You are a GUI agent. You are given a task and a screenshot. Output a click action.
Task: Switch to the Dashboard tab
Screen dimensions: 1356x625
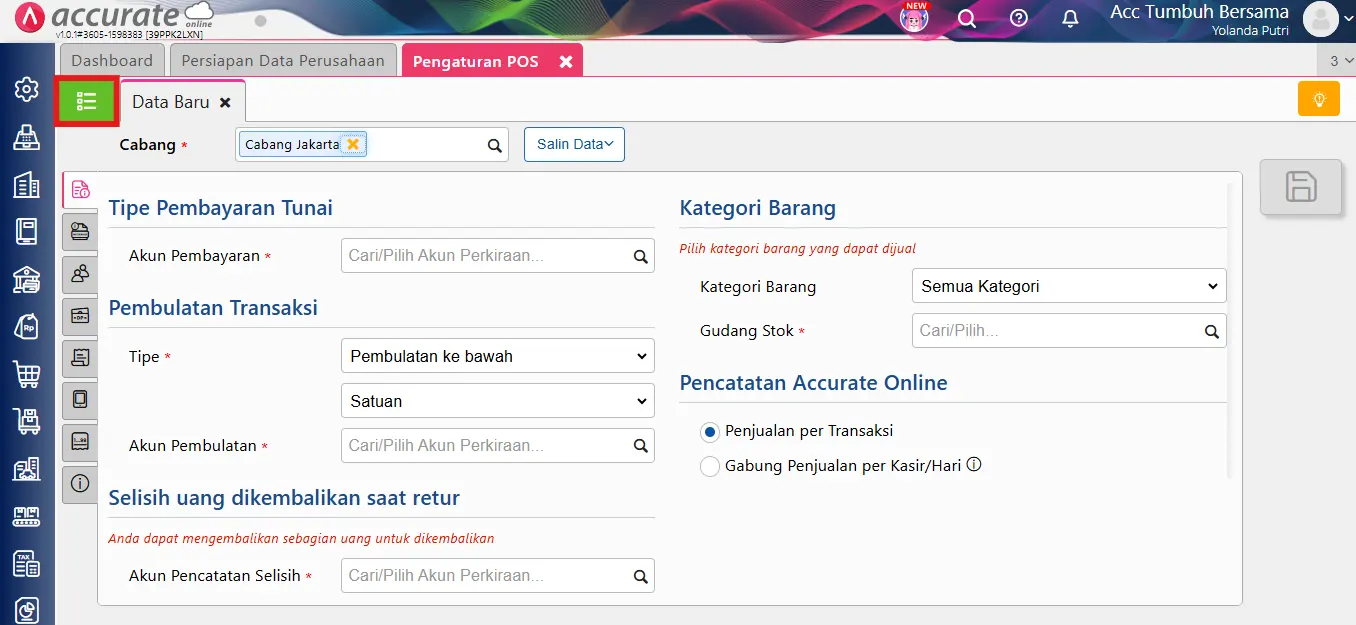coord(112,61)
